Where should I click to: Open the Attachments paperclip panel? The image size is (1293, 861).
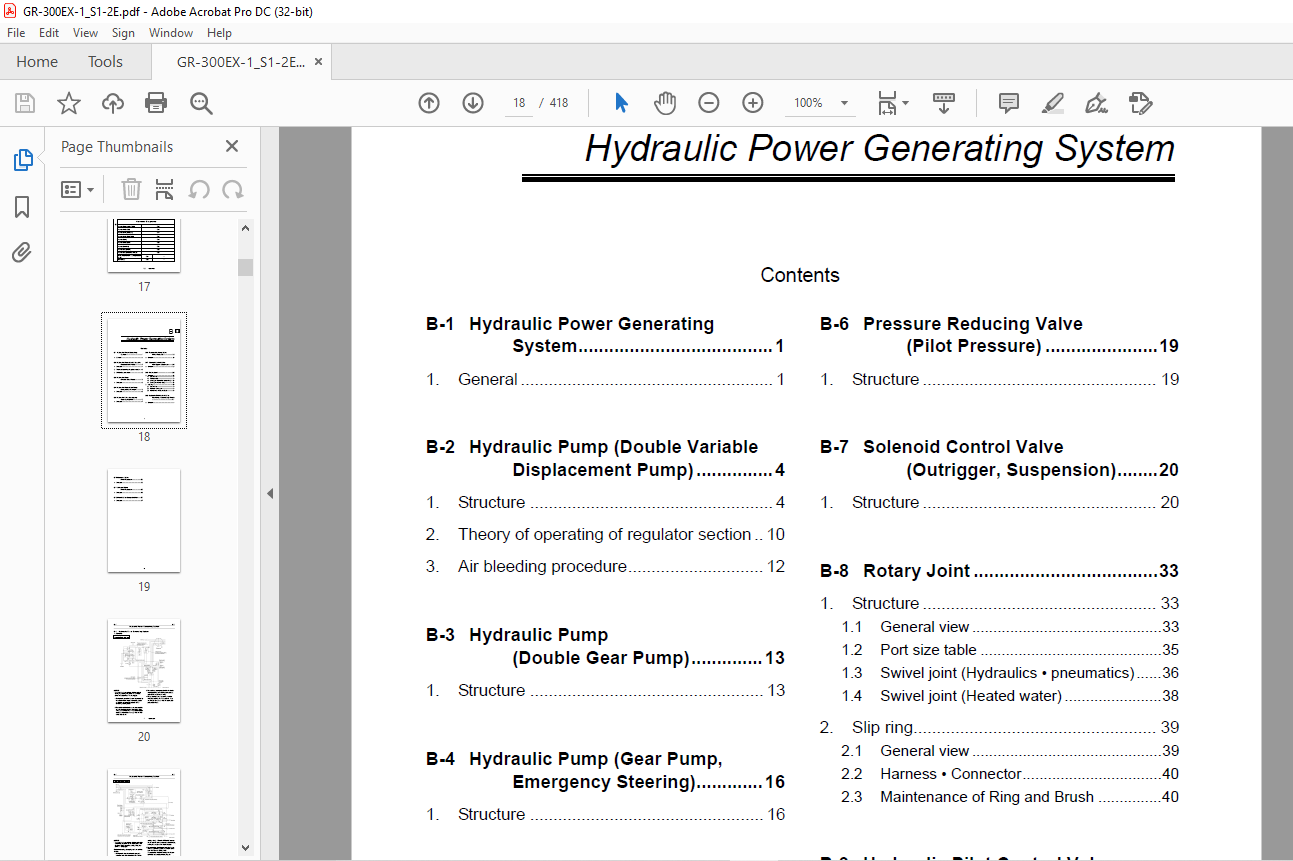coord(22,252)
